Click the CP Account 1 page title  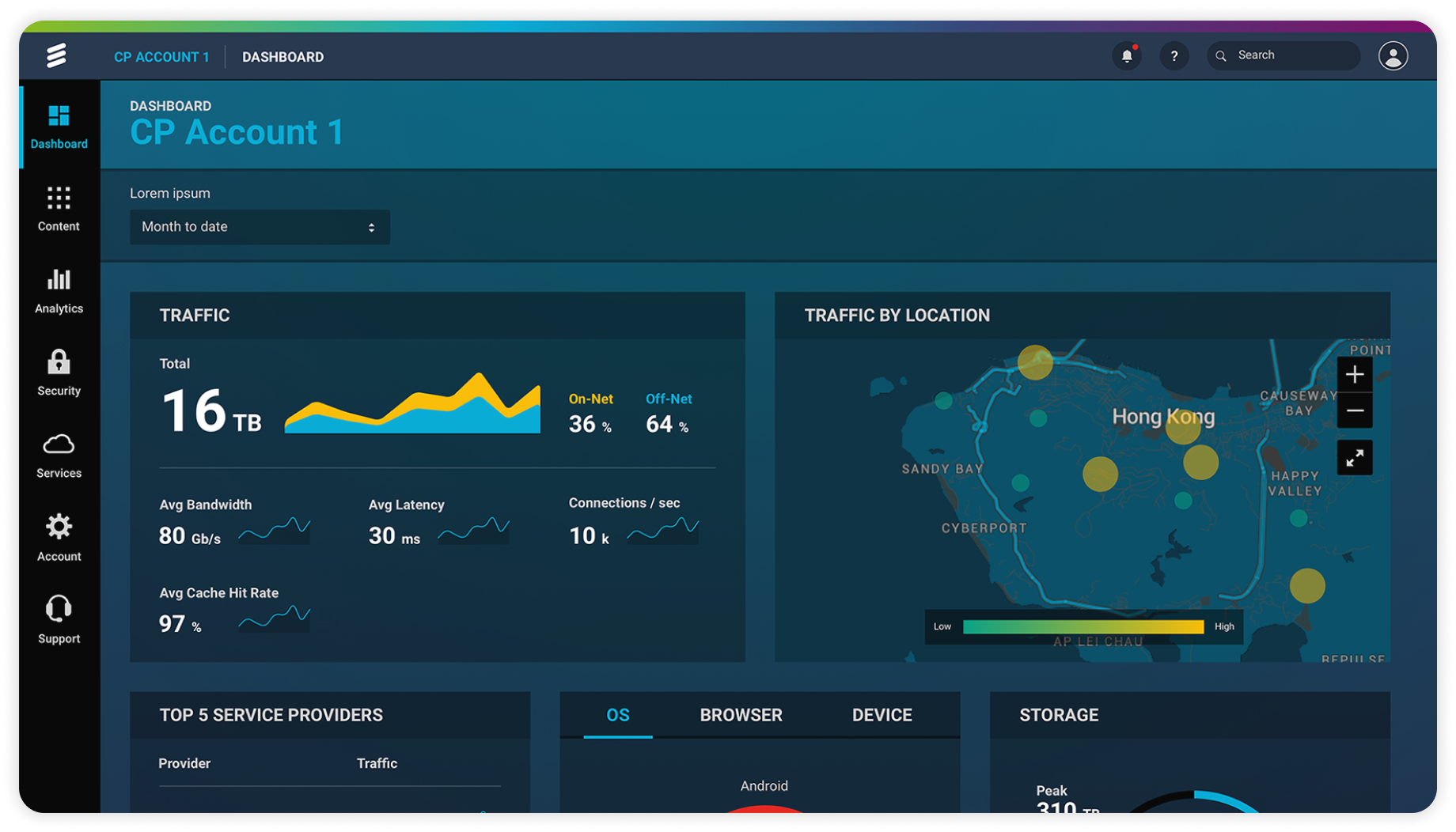(237, 132)
